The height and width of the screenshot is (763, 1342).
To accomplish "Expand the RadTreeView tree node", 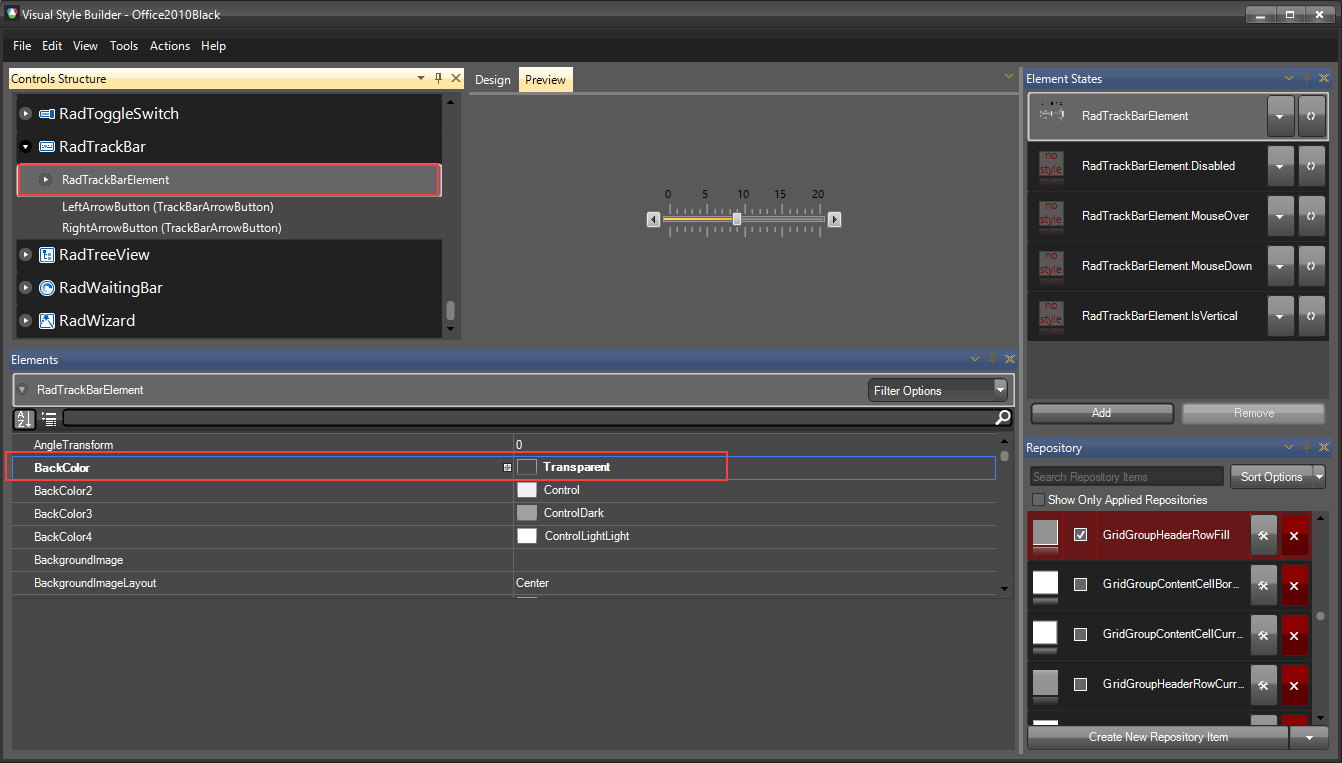I will click(26, 255).
